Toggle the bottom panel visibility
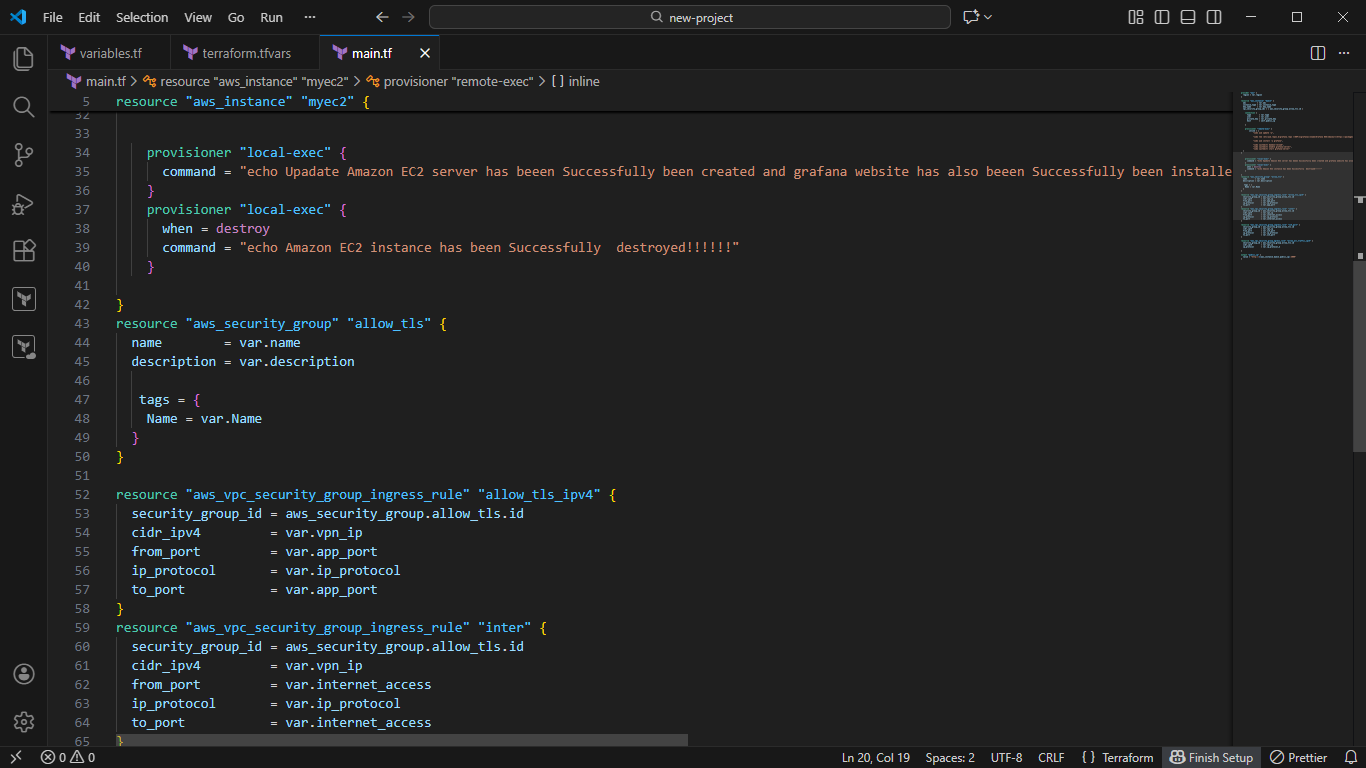 [1187, 17]
